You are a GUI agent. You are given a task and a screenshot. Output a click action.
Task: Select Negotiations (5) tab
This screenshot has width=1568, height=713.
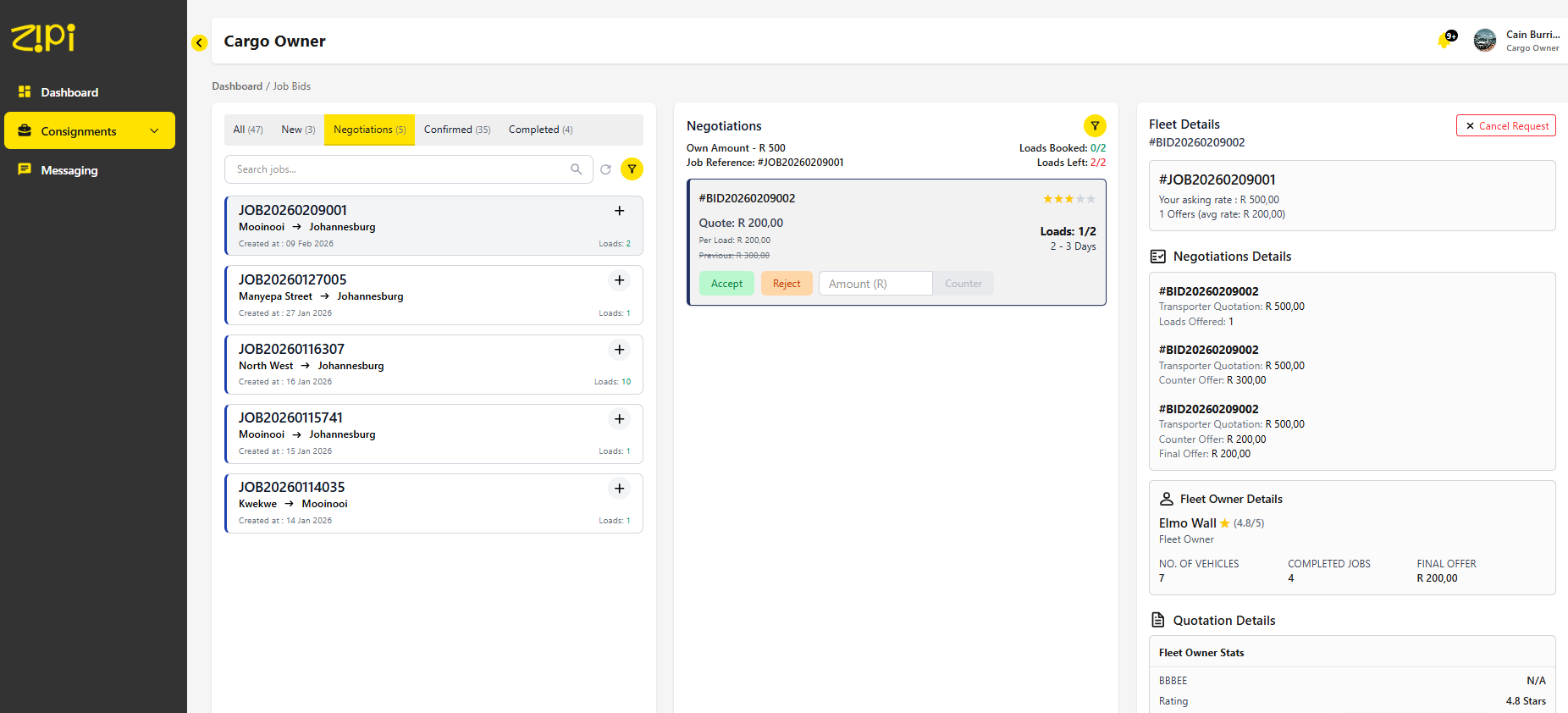click(369, 130)
